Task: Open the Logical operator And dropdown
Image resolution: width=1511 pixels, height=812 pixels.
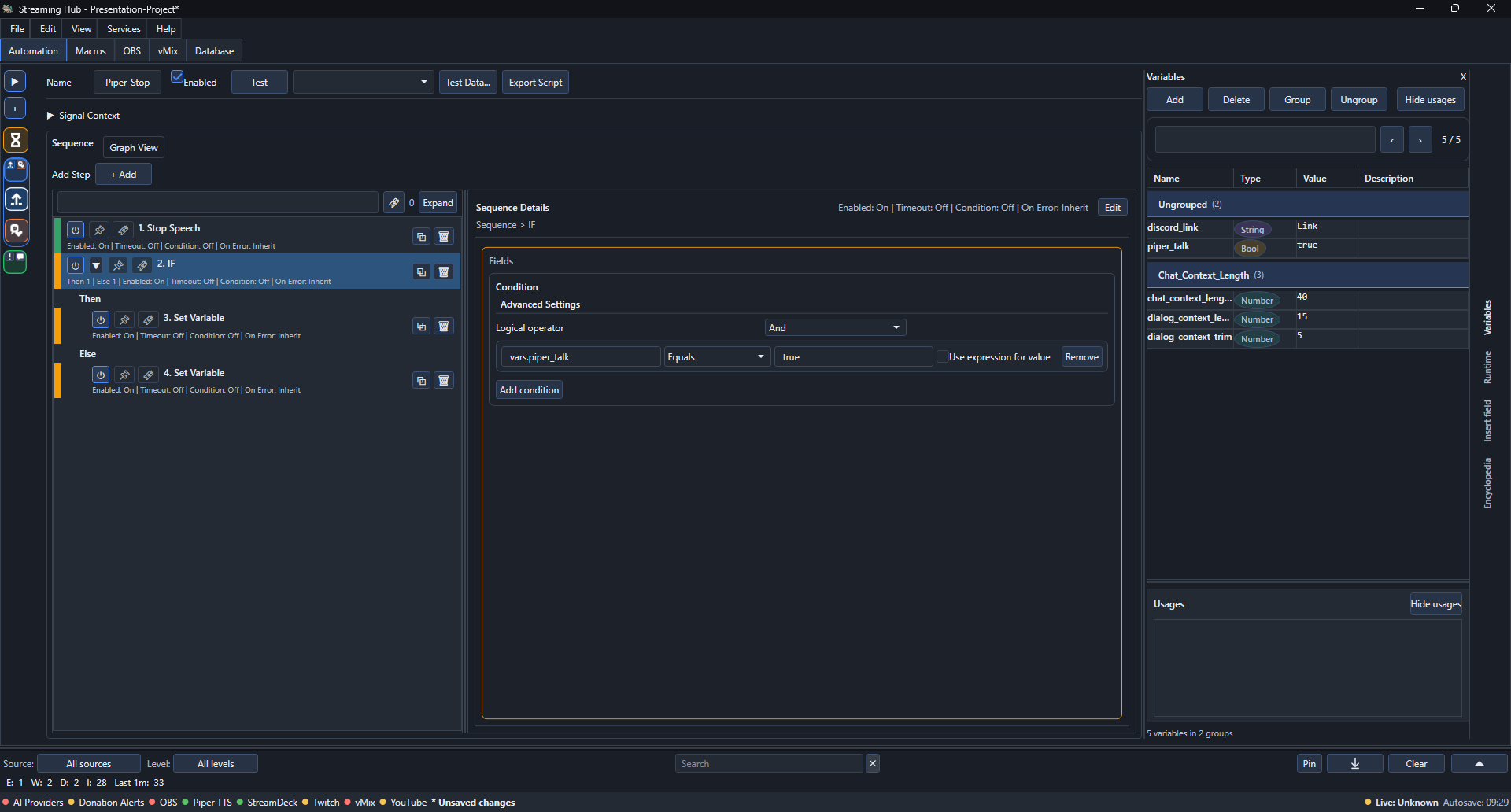Action: [x=835, y=327]
